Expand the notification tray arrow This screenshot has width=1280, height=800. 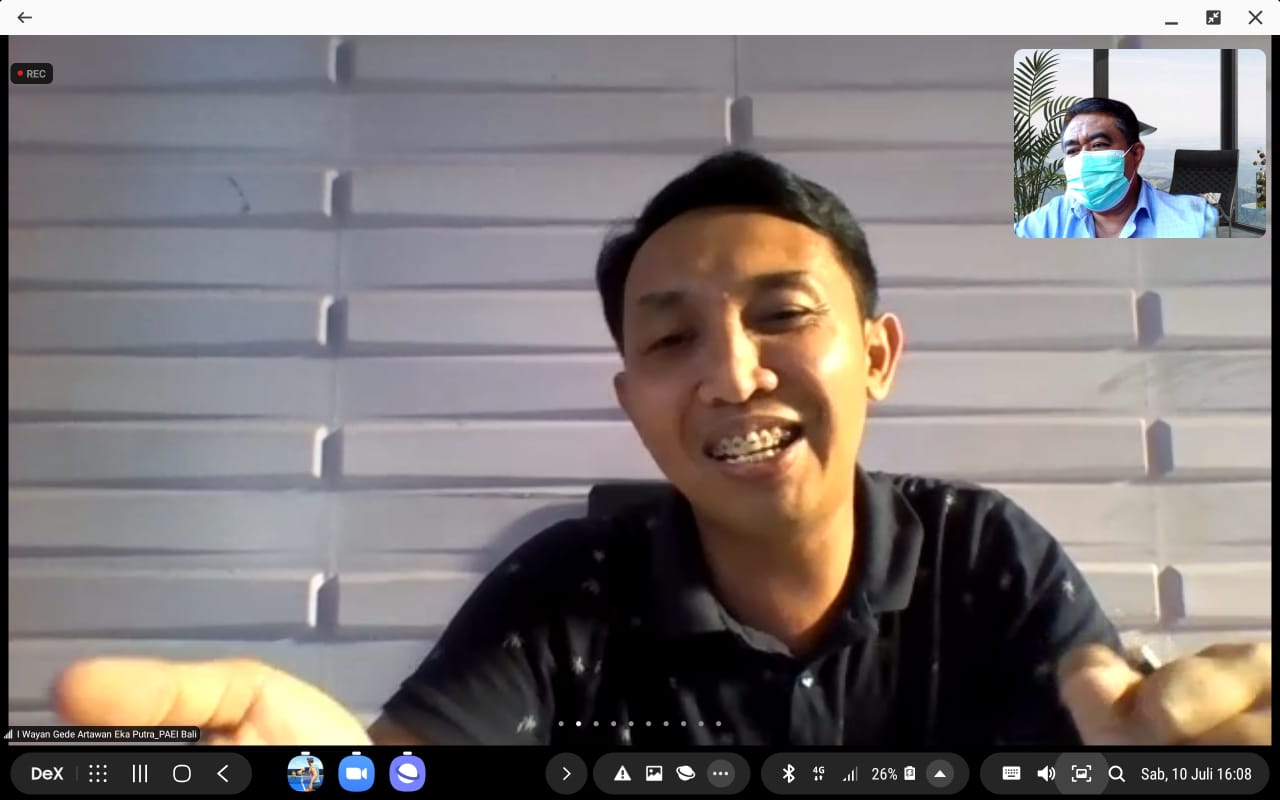(x=566, y=773)
